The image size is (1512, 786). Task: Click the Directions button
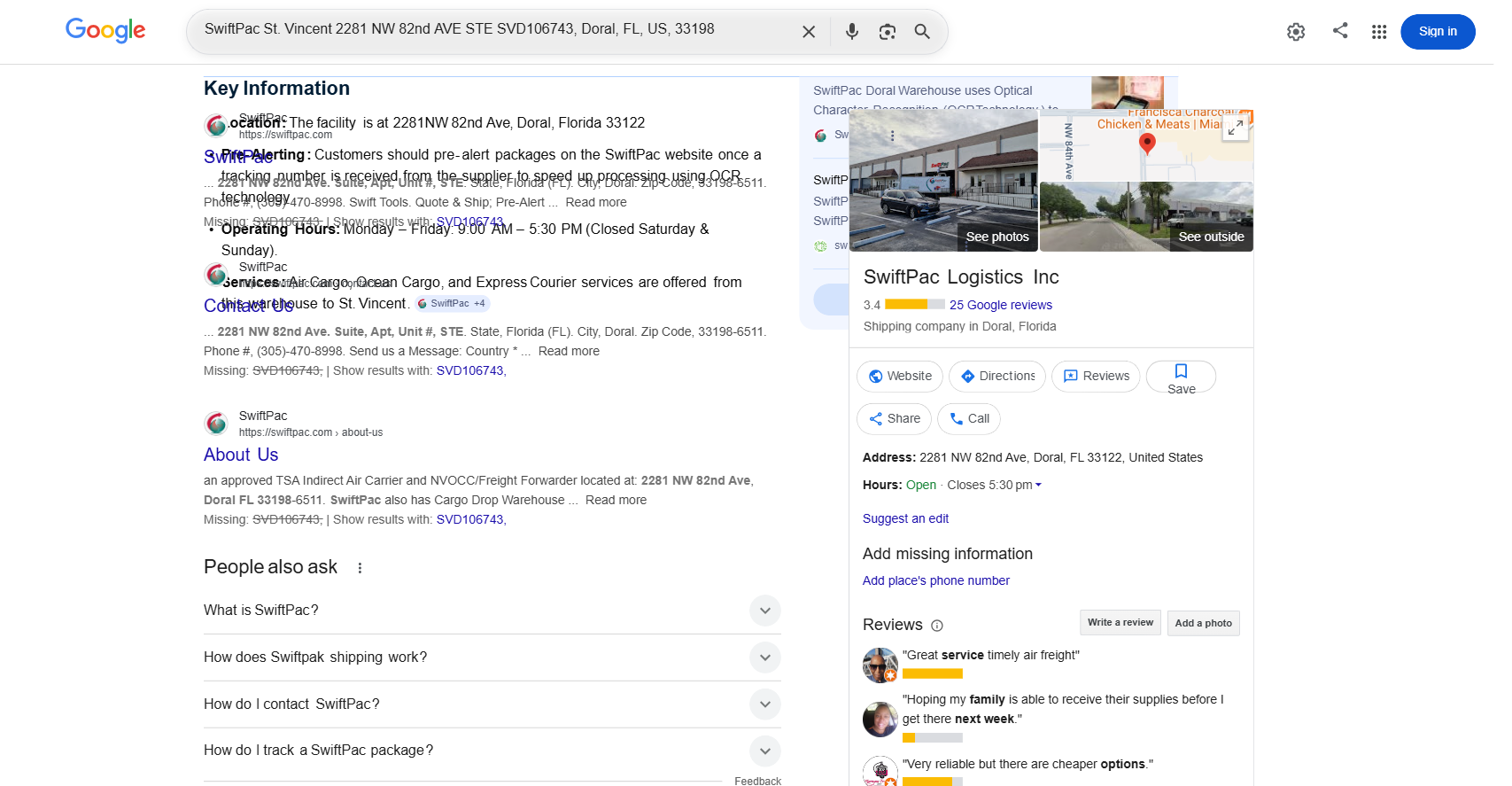(997, 376)
